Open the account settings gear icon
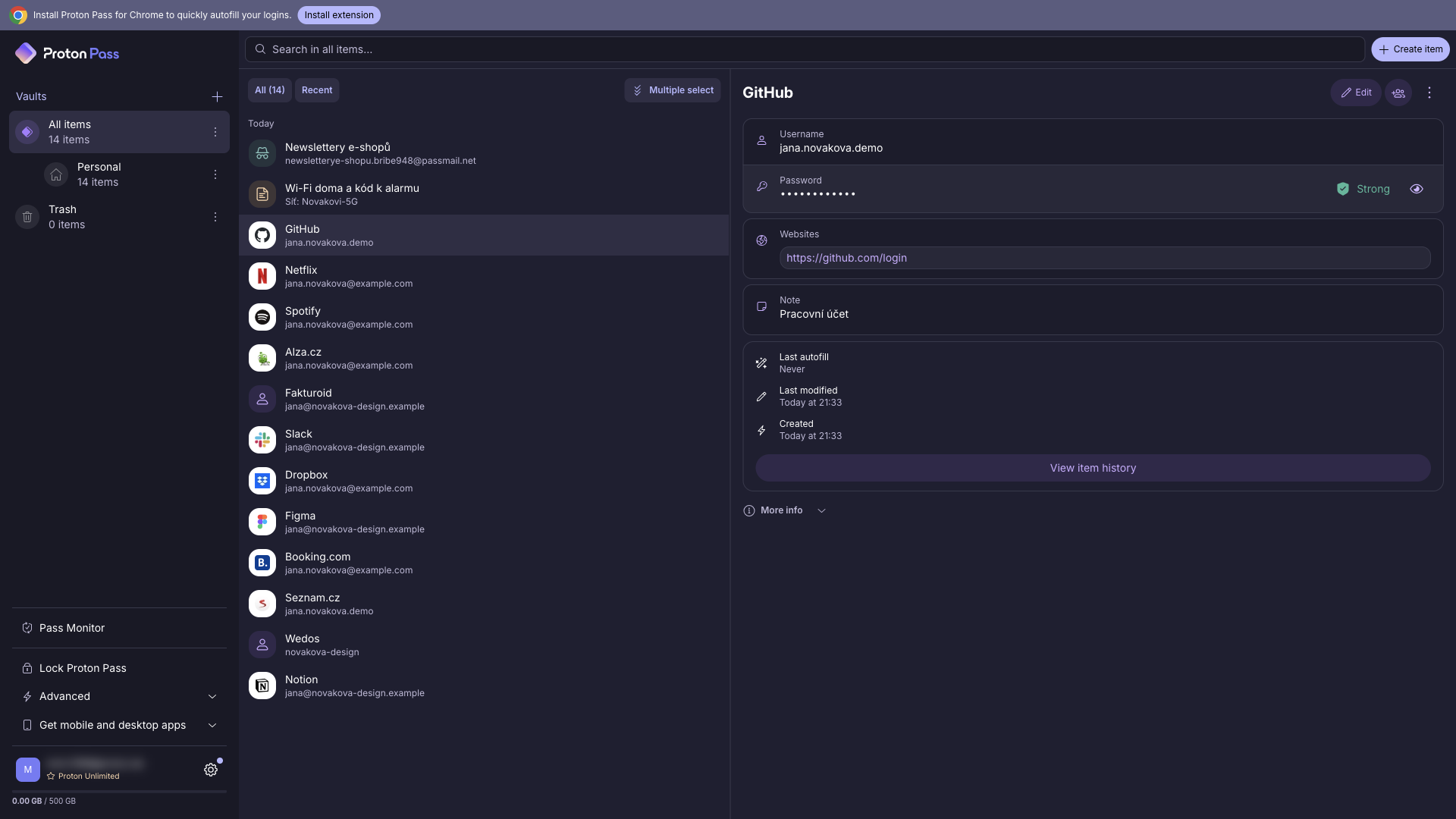The image size is (1456, 819). coord(211,770)
